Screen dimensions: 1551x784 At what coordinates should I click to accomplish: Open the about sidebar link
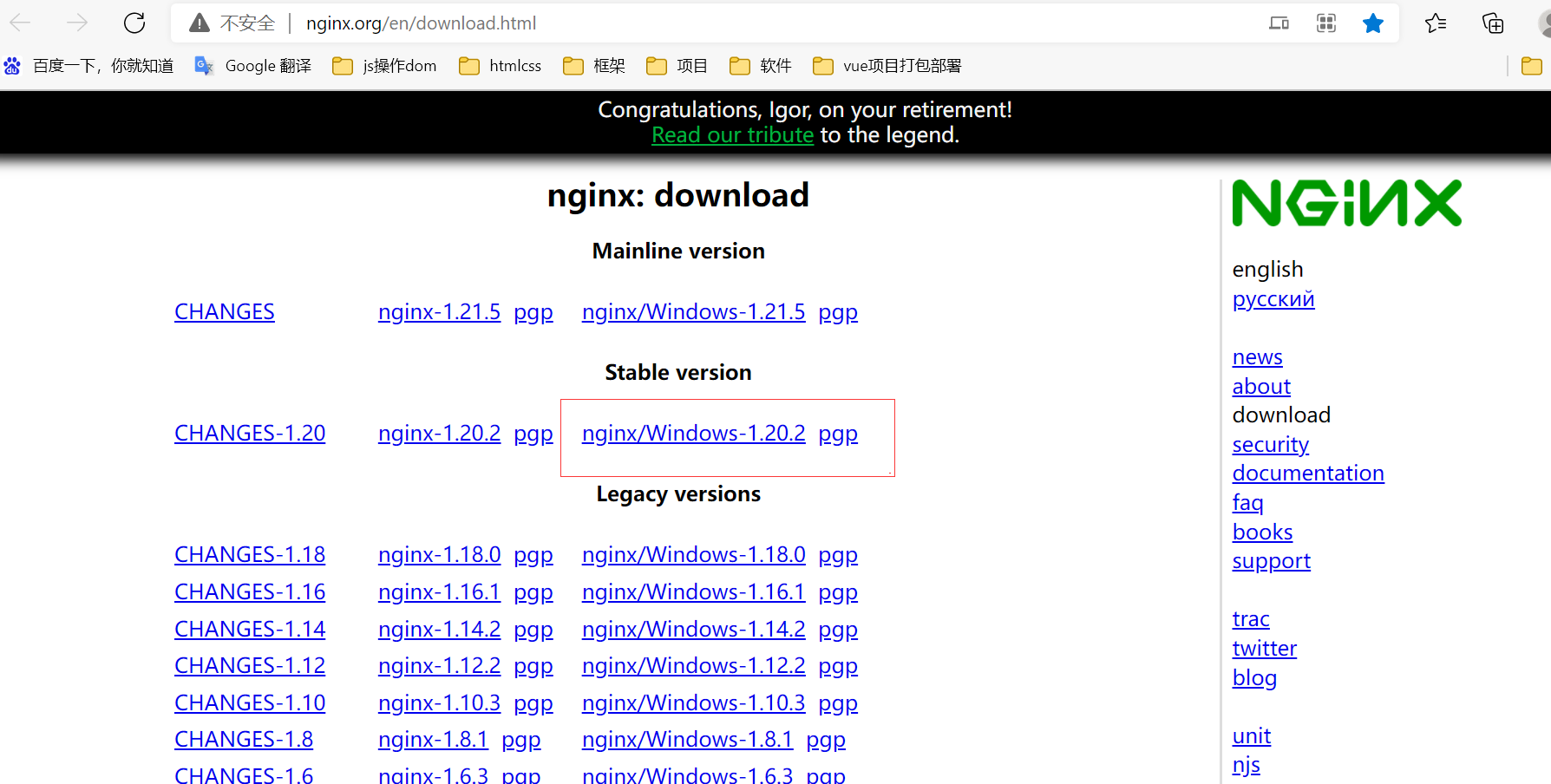pyautogui.click(x=1261, y=387)
